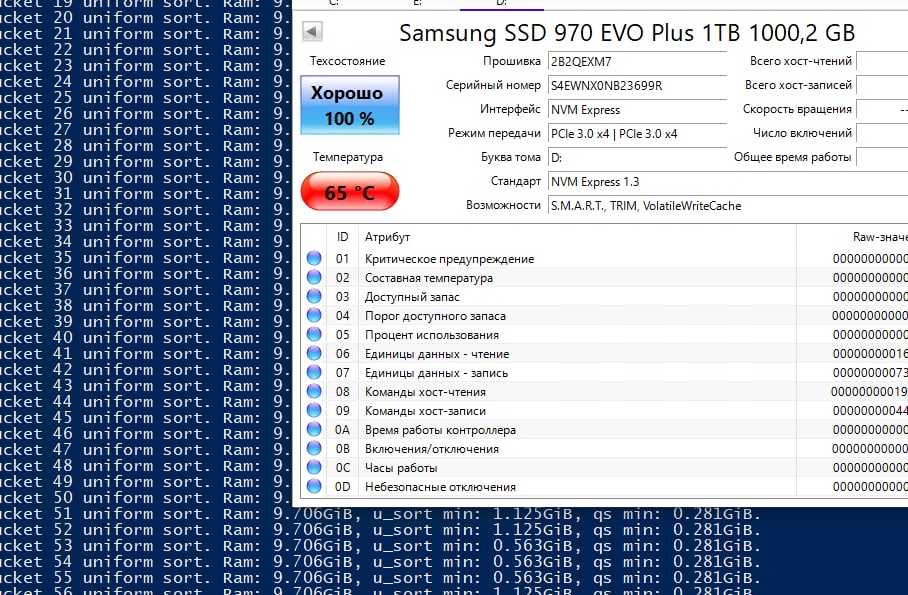Viewport: 908px width, 595px height.
Task: Click the drive letter field 'D:'
Action: click(637, 158)
